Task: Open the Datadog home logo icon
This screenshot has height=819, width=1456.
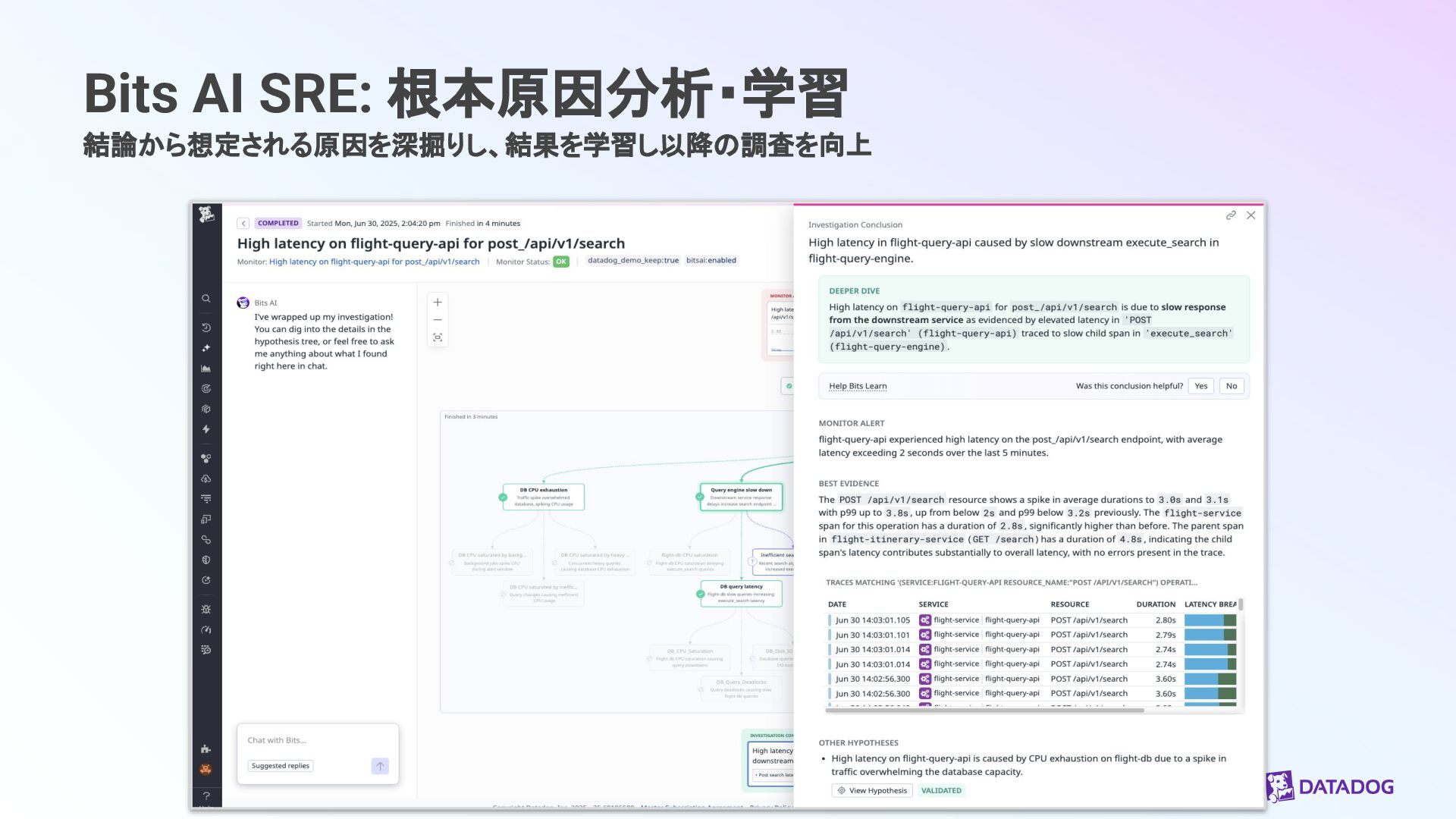Action: pyautogui.click(x=206, y=215)
